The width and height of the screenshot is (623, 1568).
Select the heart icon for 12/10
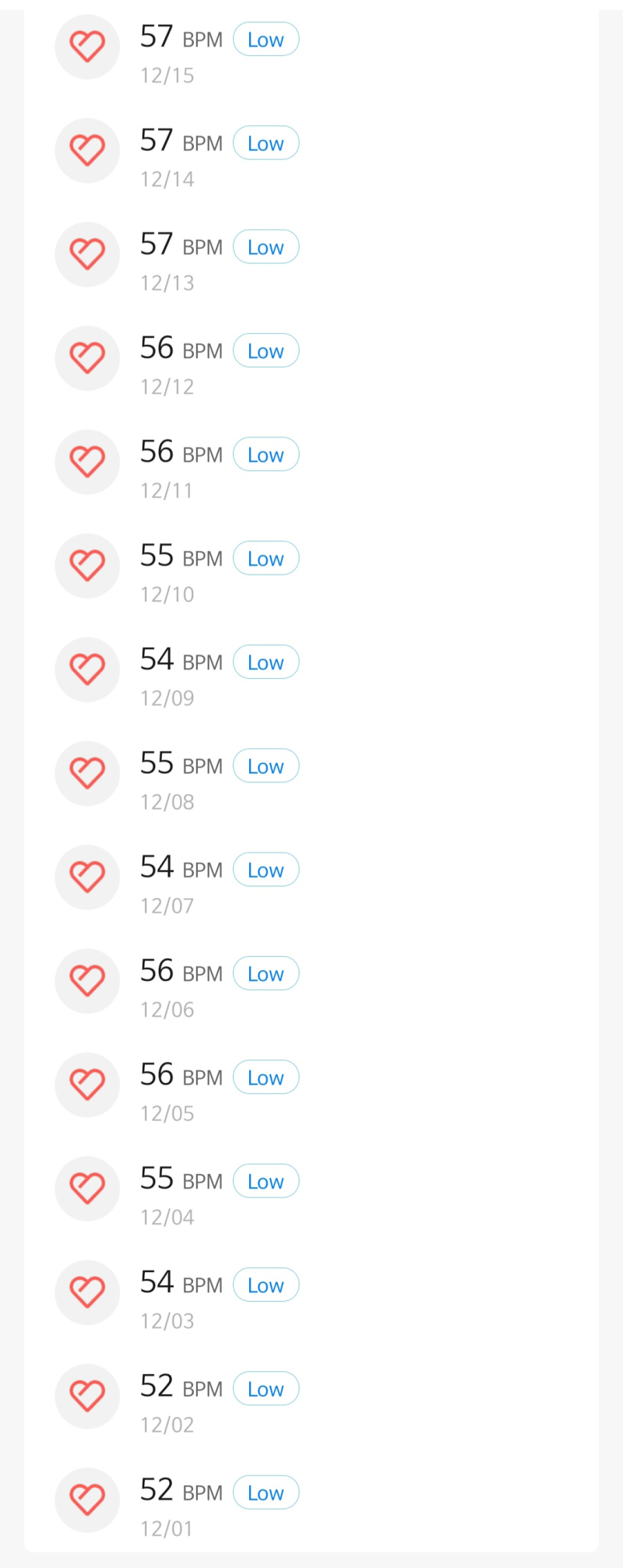pos(87,566)
